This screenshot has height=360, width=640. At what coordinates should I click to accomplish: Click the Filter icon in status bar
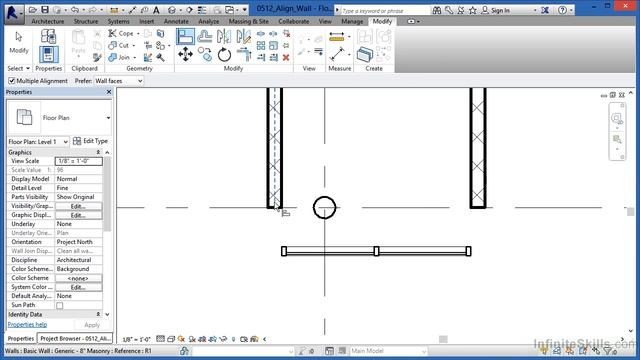click(x=609, y=351)
